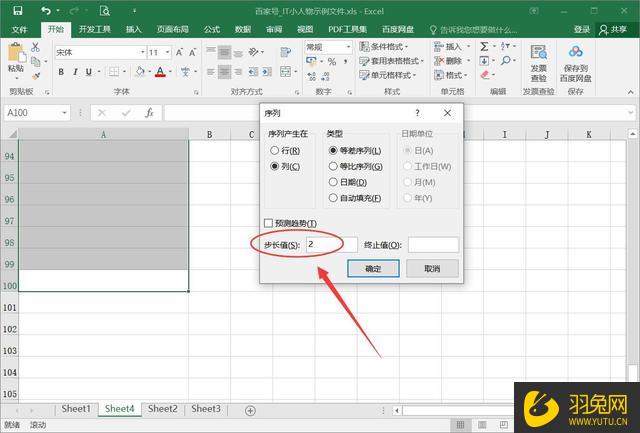640x433 pixels.
Task: Click the Decrease Indent icon
Action: pos(253,72)
